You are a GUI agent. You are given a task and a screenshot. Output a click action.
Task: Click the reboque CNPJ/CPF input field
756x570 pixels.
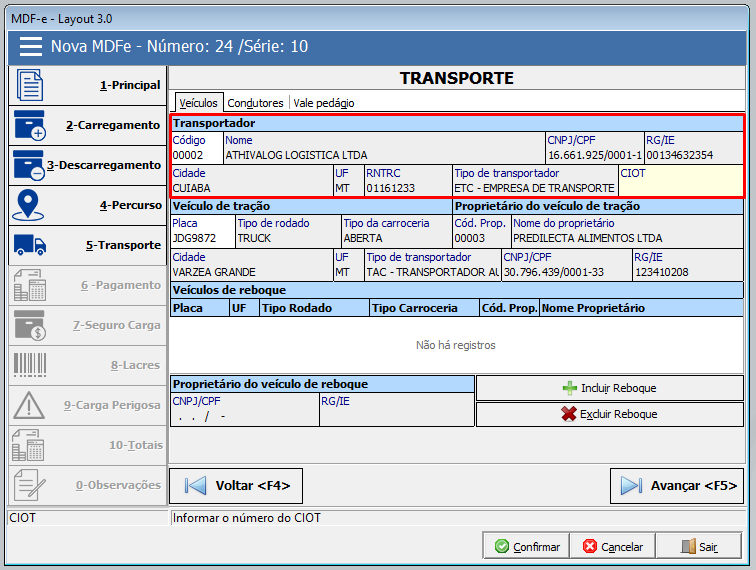click(x=243, y=416)
